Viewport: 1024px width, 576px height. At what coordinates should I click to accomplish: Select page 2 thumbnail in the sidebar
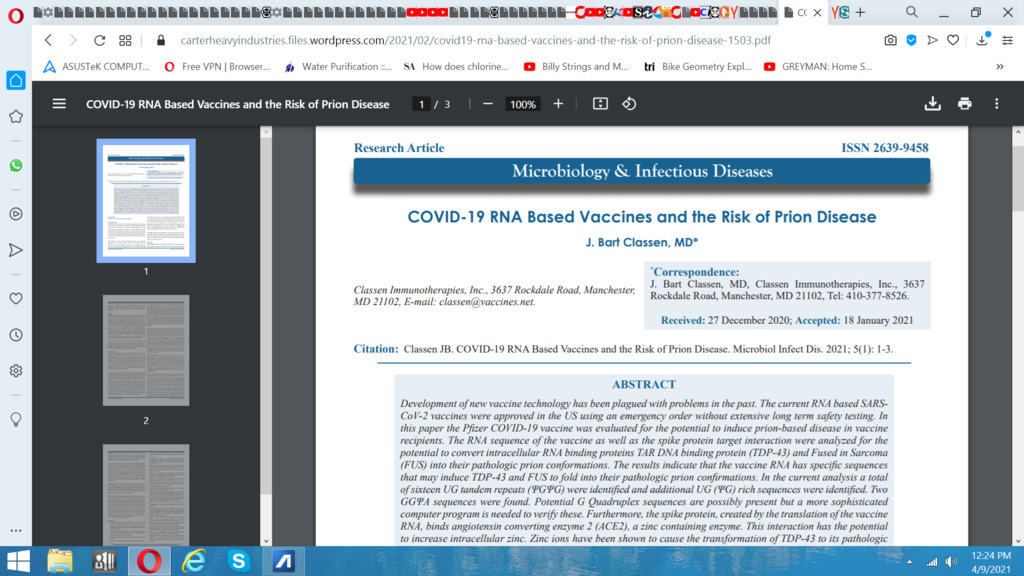[146, 350]
